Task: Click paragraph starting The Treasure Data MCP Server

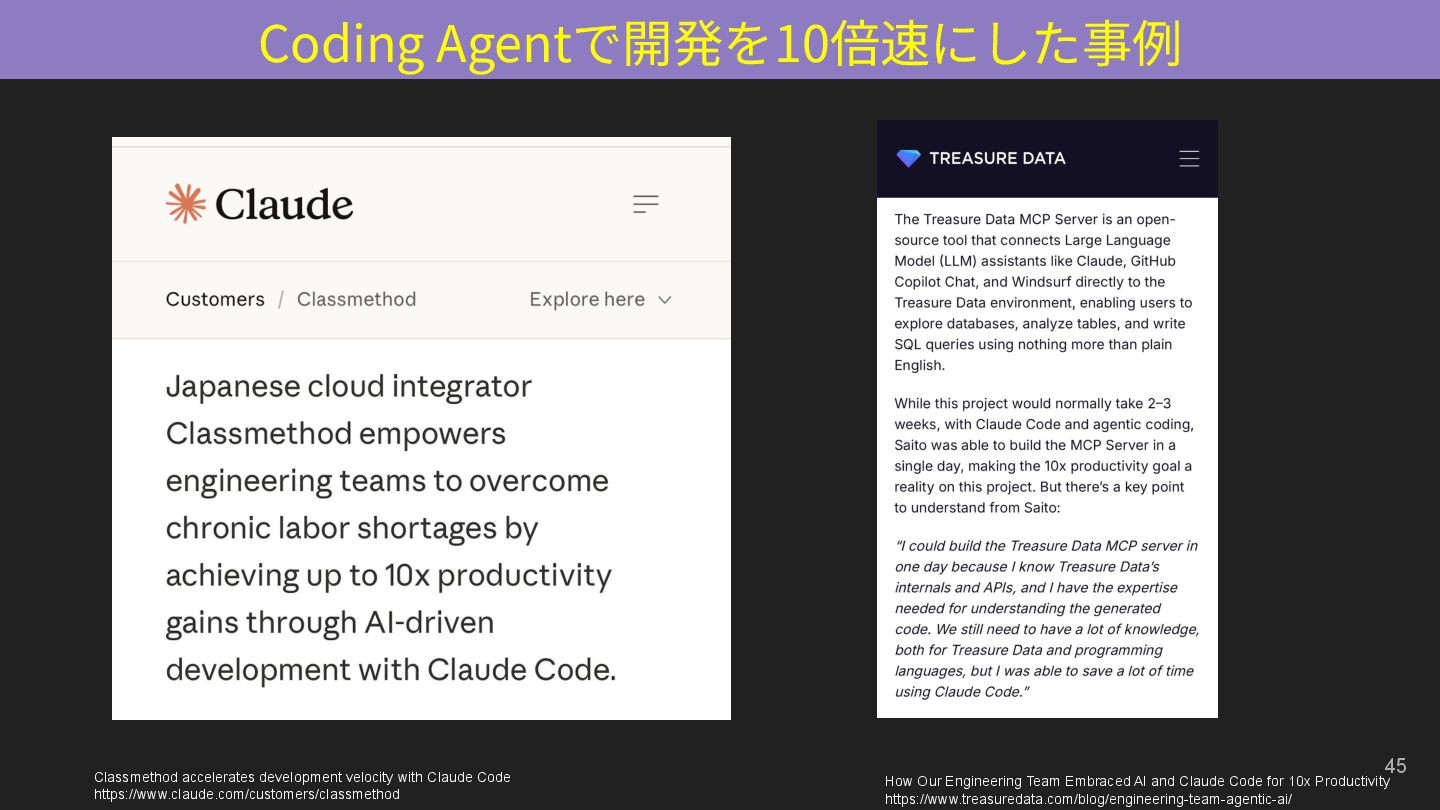Action: [x=1043, y=292]
